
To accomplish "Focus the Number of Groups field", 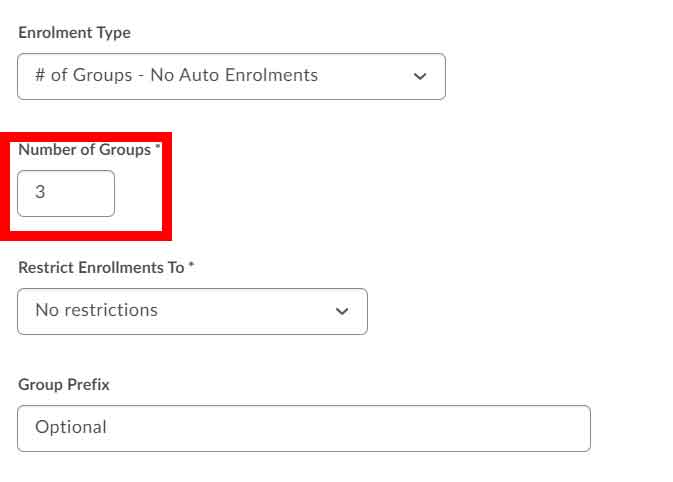I will click(x=66, y=193).
